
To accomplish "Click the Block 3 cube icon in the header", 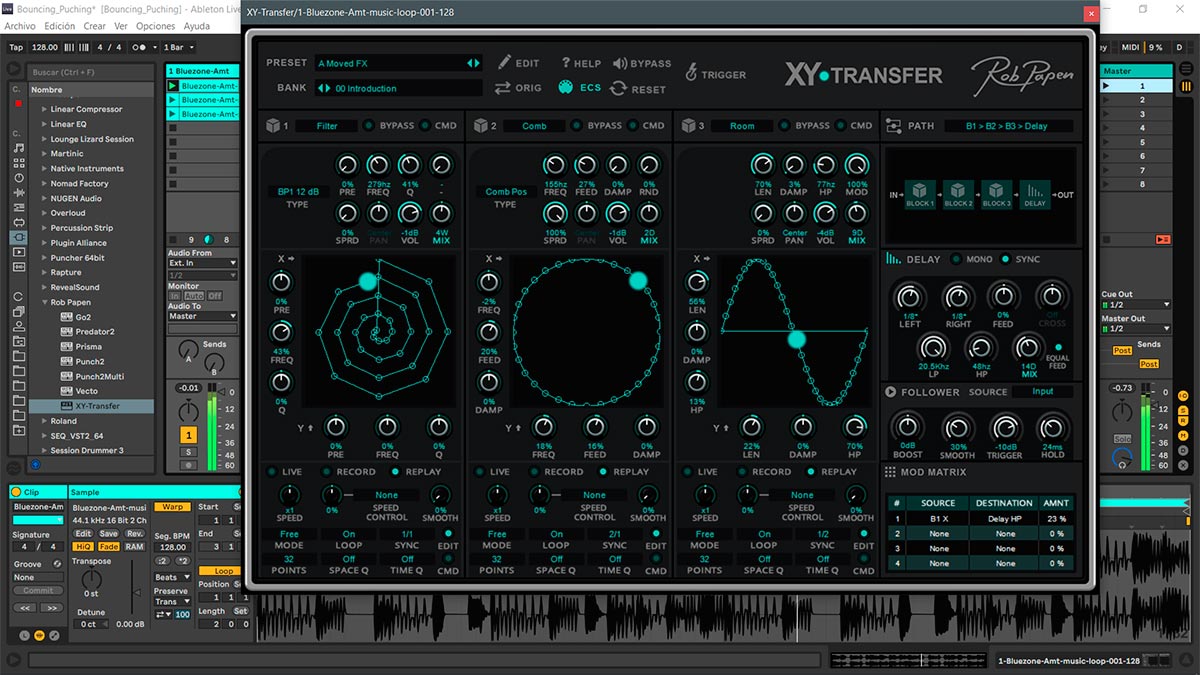I will [x=688, y=126].
